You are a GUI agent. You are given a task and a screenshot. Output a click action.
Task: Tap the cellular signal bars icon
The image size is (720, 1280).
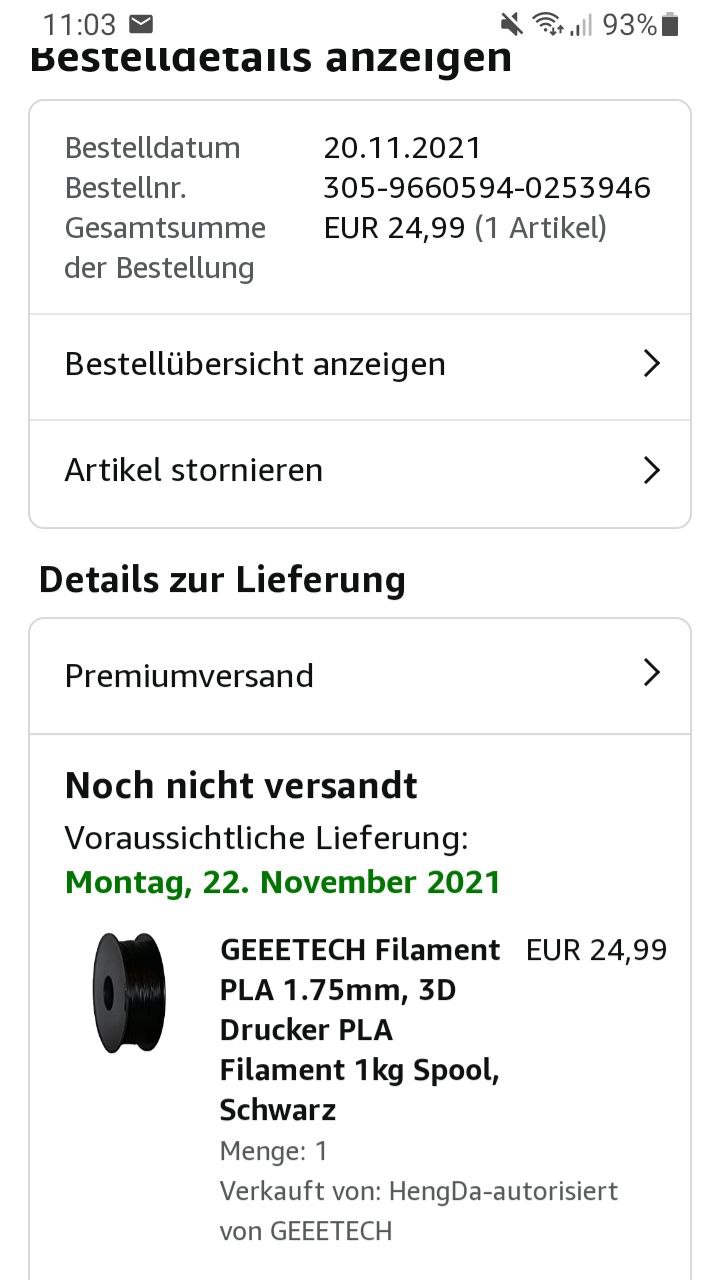point(582,24)
